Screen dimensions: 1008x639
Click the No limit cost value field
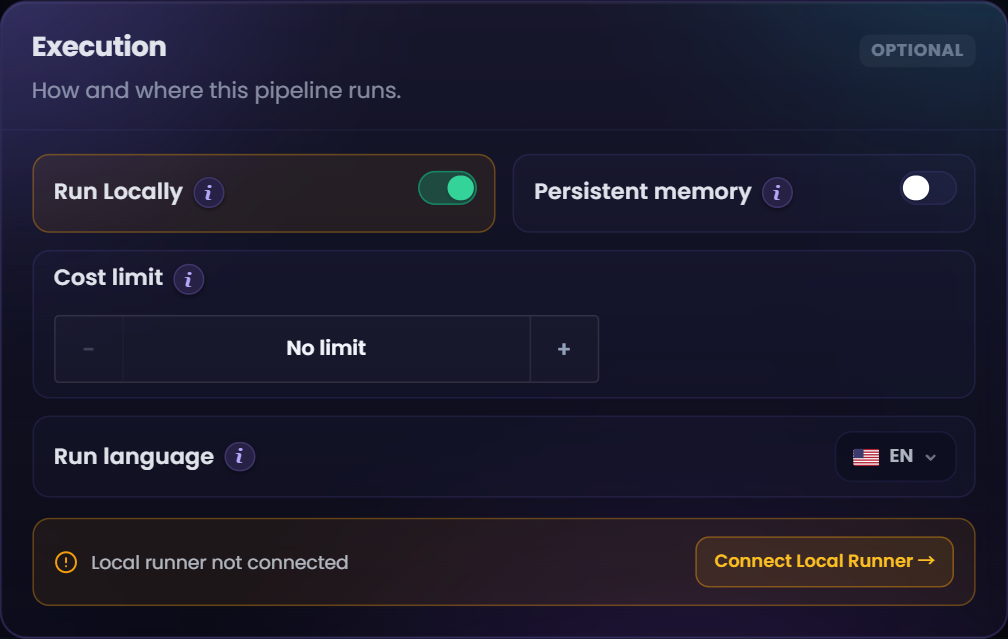coord(327,349)
